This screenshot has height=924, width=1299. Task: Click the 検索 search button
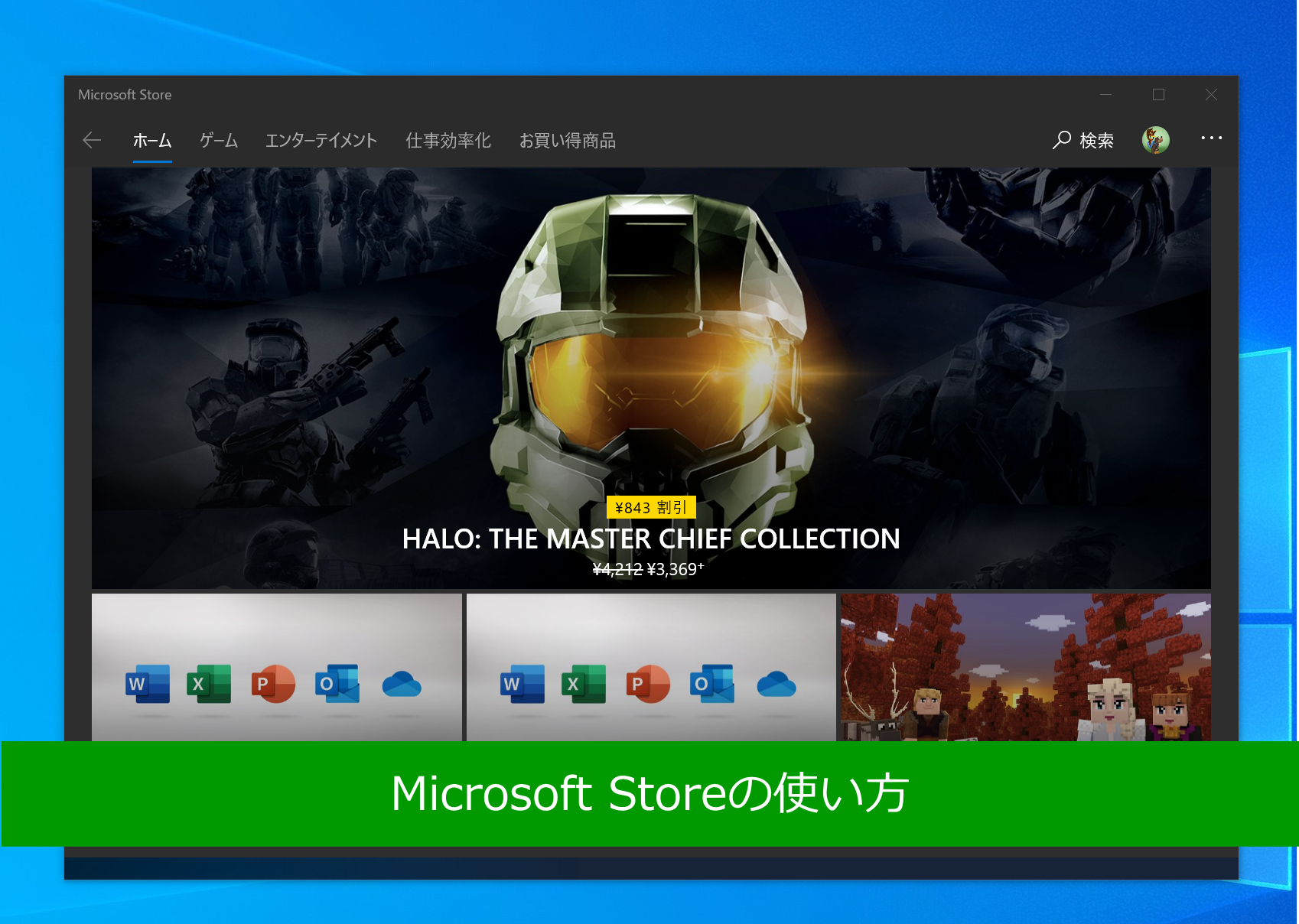[1082, 140]
